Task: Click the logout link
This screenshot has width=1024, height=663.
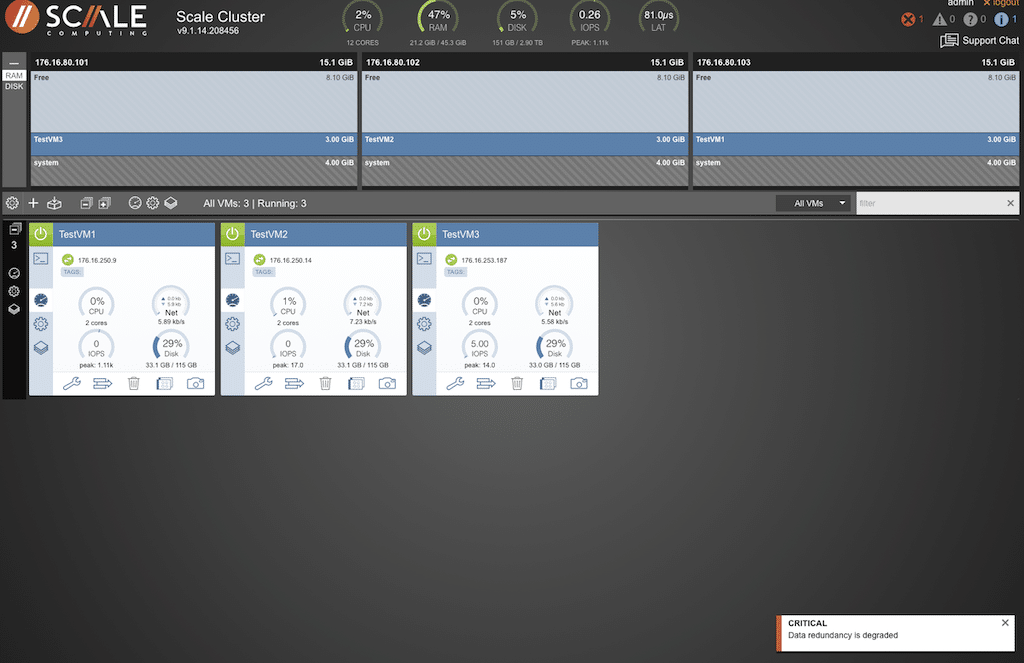Action: click(1000, 3)
